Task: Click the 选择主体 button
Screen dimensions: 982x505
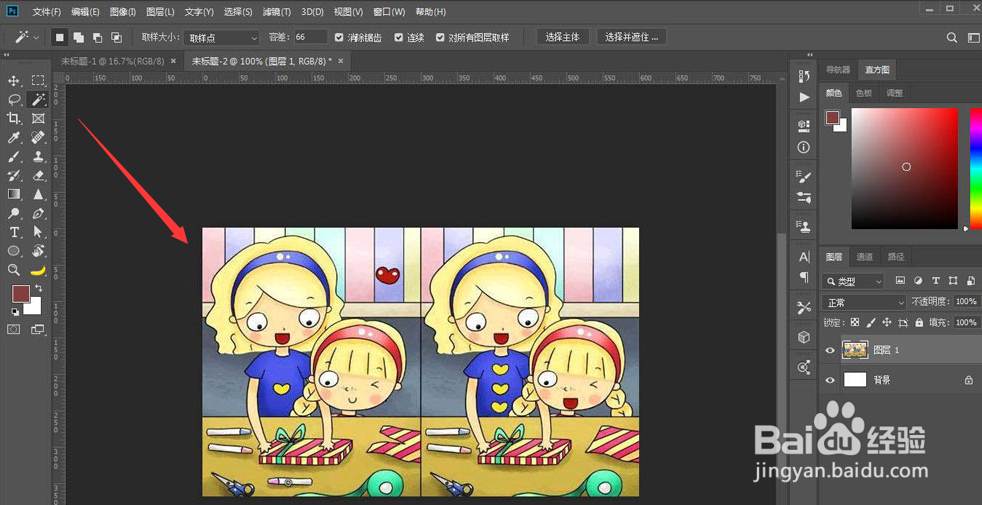Action: (562, 37)
